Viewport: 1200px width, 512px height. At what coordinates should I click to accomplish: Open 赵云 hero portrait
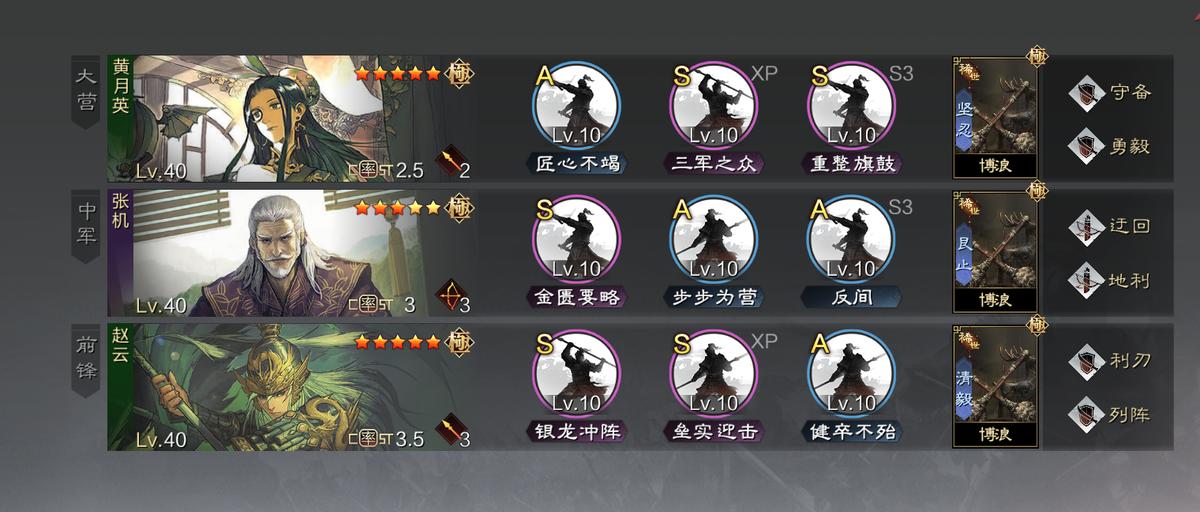click(291, 387)
